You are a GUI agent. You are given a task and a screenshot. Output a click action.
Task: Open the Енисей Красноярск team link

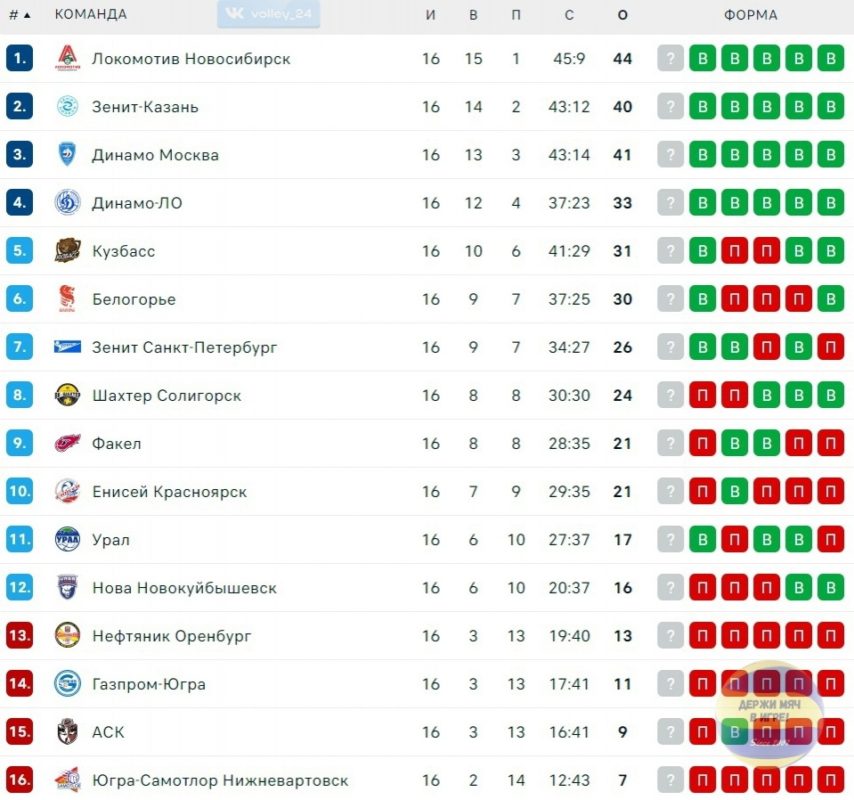point(169,491)
